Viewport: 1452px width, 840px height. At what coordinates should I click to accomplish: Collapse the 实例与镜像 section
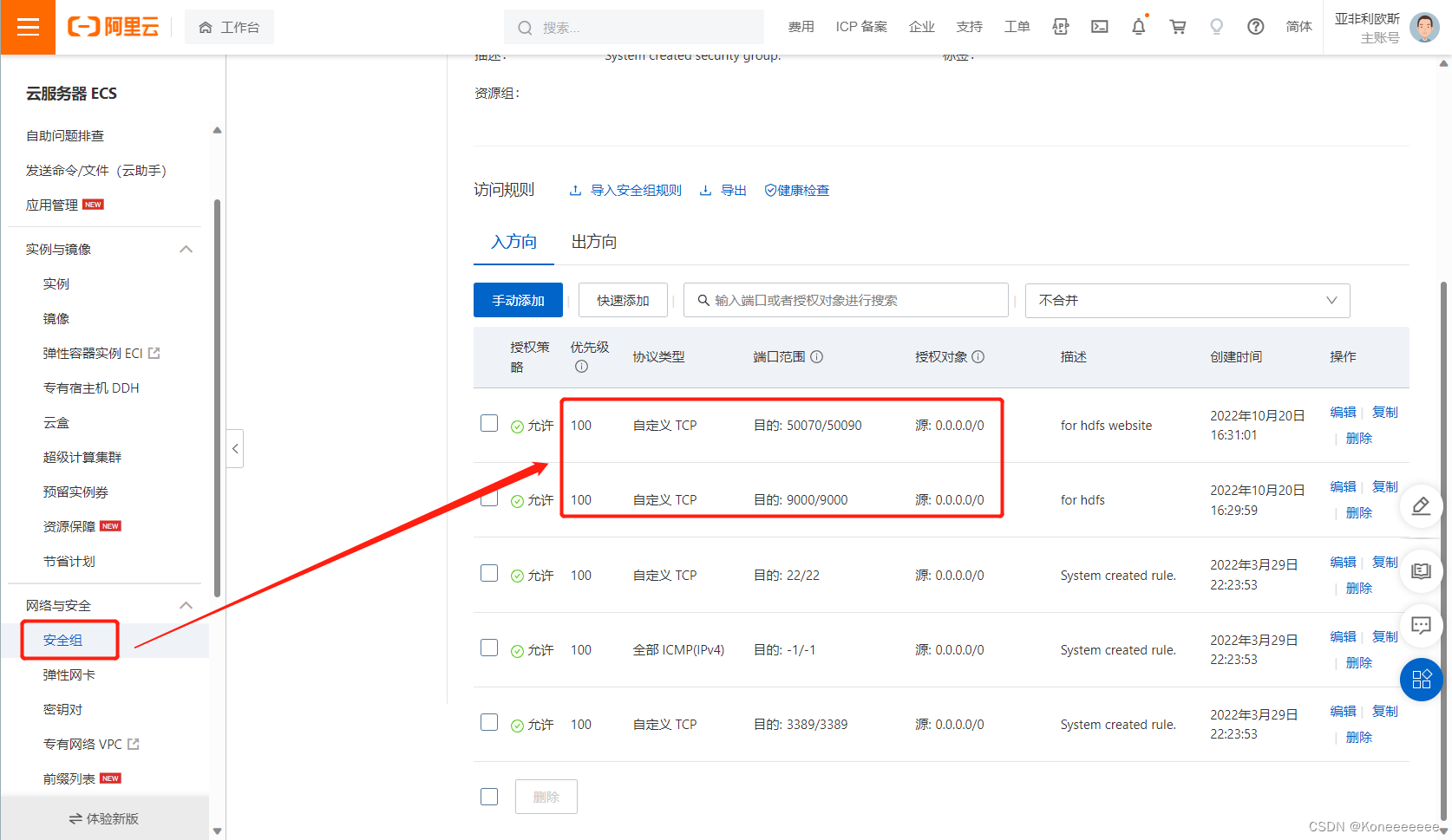(186, 249)
